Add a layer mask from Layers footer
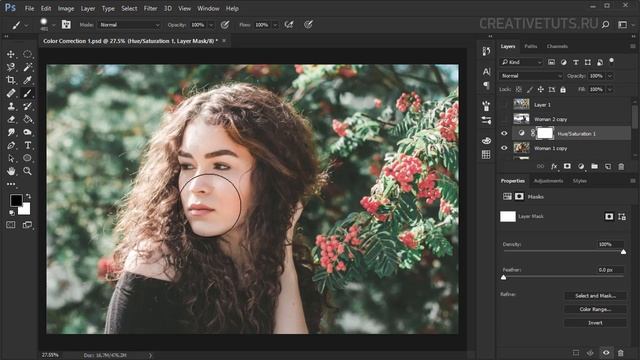Screen dimensions: 640x360 click(x=567, y=166)
